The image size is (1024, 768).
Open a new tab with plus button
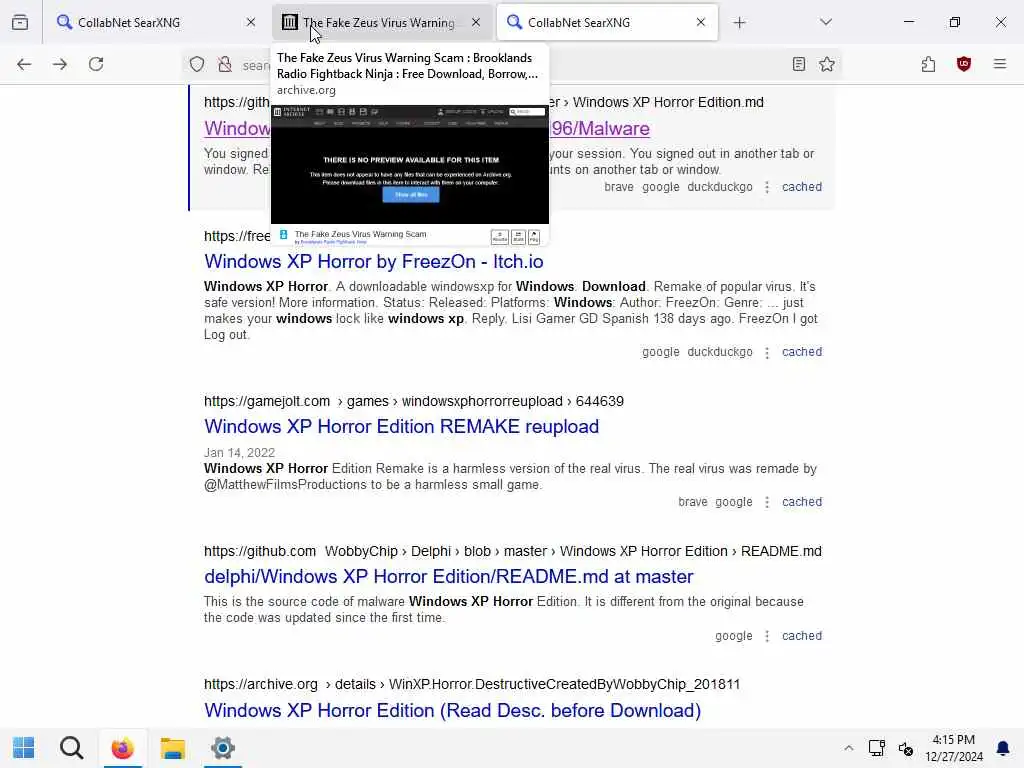point(739,23)
